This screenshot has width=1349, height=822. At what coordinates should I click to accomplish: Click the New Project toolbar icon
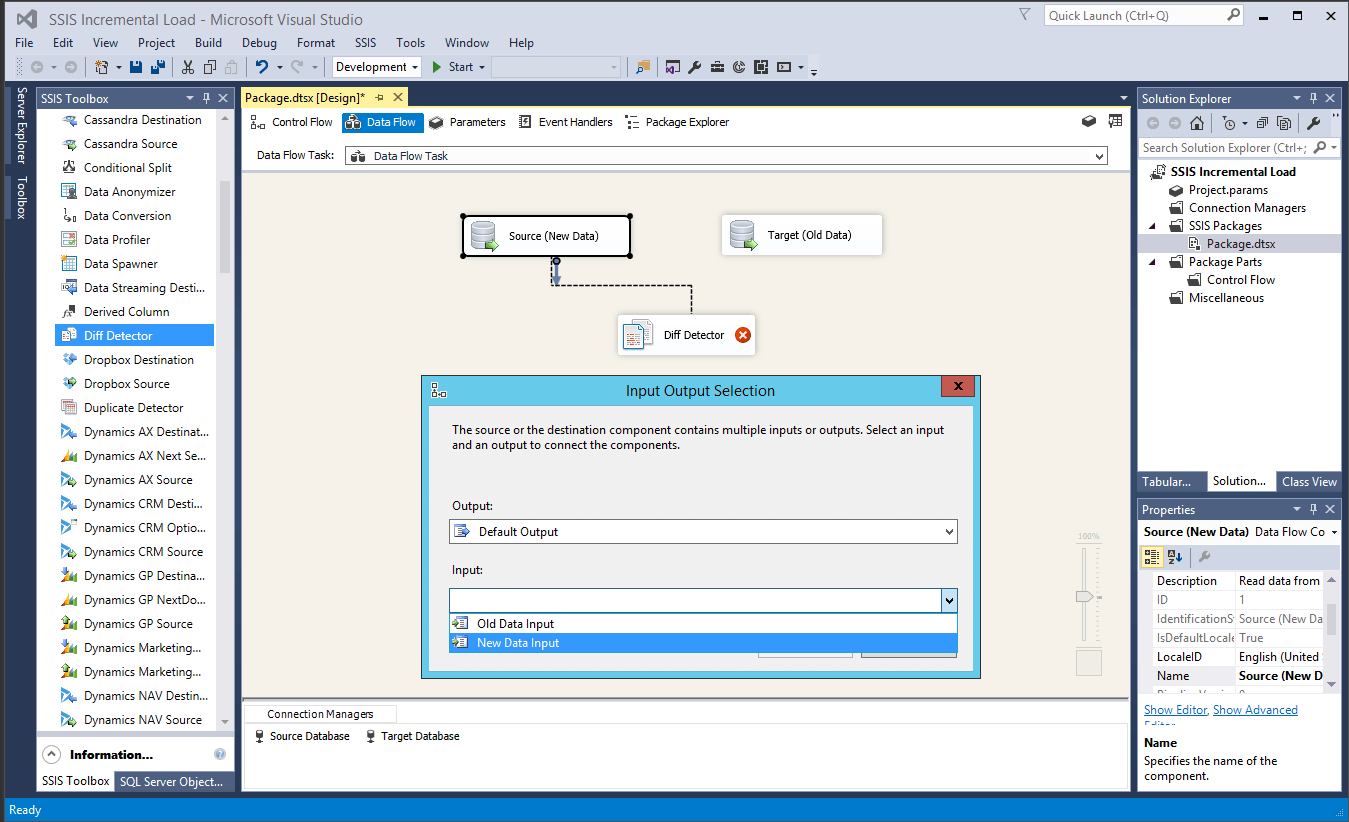tap(101, 67)
